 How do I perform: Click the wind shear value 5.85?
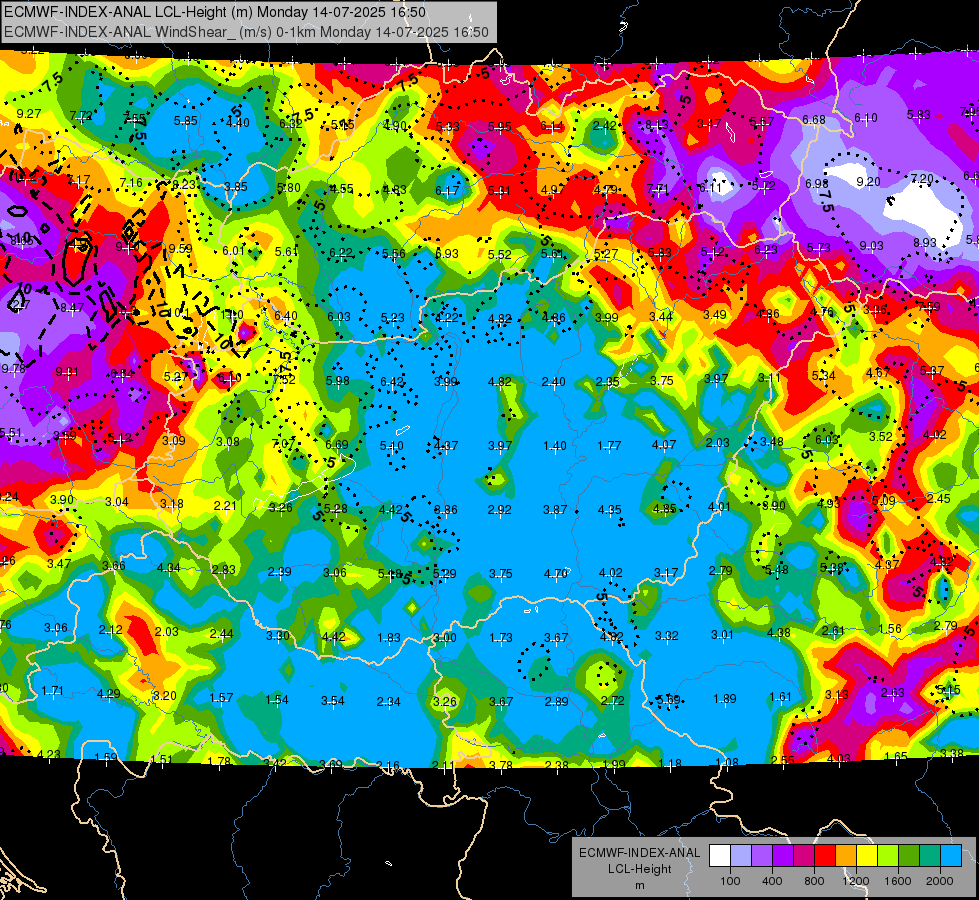point(185,121)
